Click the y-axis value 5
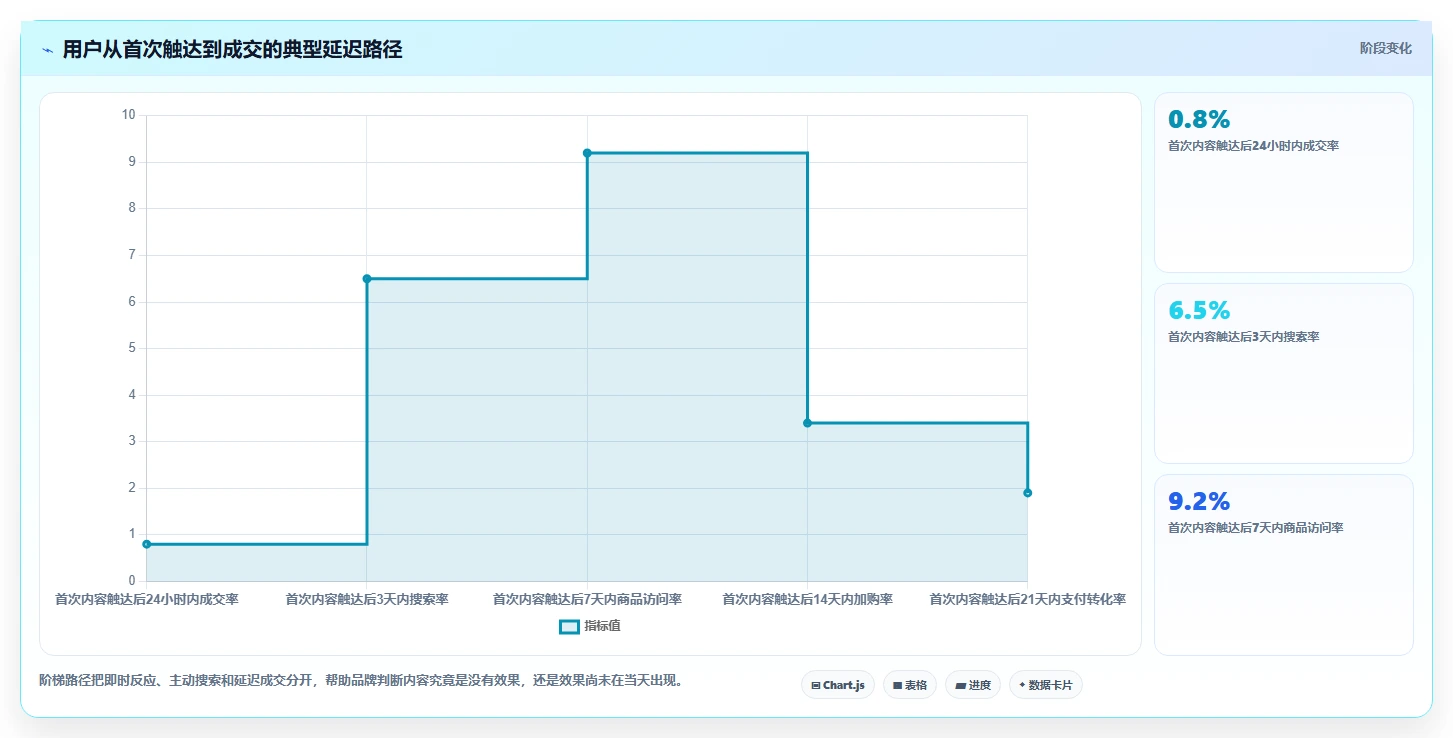Image resolution: width=1453 pixels, height=738 pixels. 131,348
